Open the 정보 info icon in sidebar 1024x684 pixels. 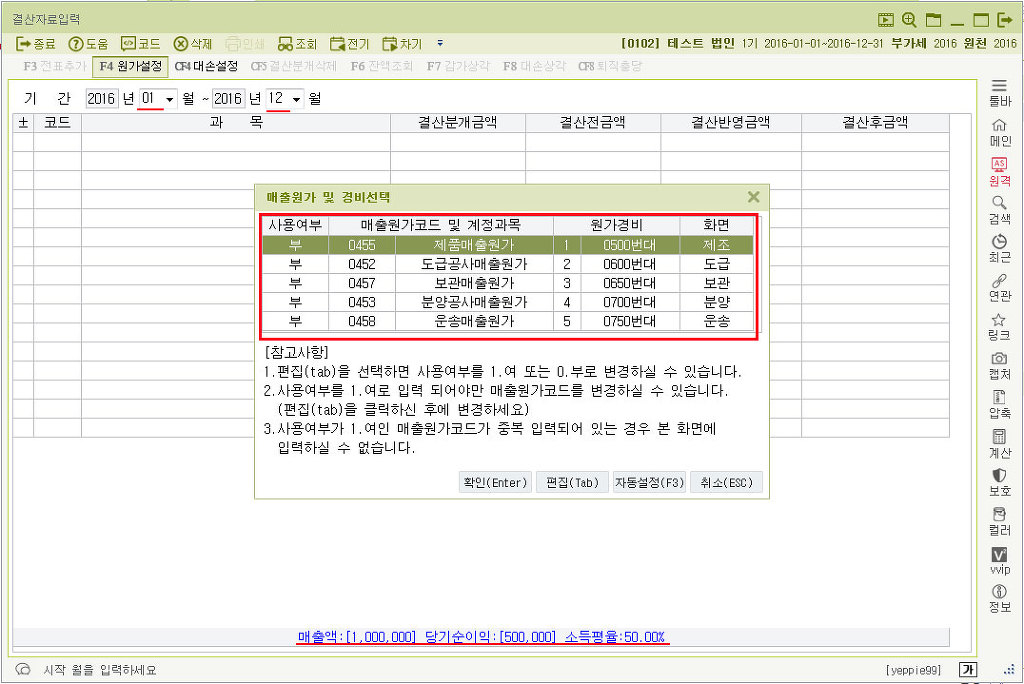click(x=999, y=598)
